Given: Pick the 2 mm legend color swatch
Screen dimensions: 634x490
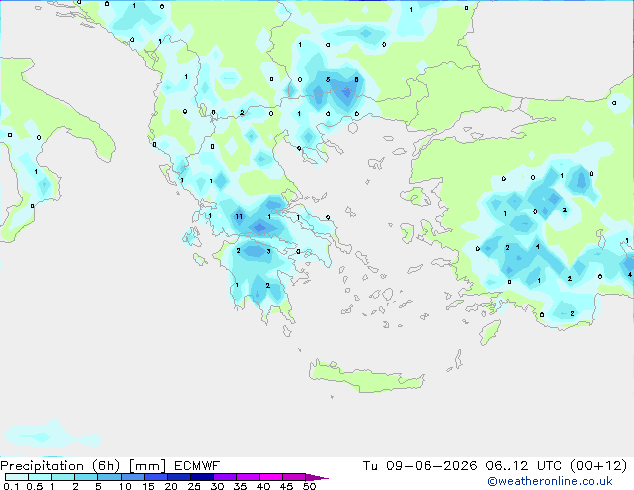Looking at the screenshot, I should point(86,477).
